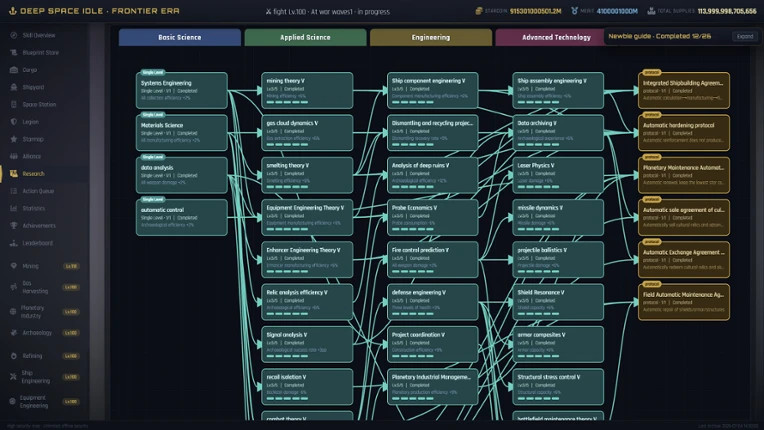This screenshot has width=764, height=430.
Task: Select the Materials Science research node
Action: click(x=182, y=132)
